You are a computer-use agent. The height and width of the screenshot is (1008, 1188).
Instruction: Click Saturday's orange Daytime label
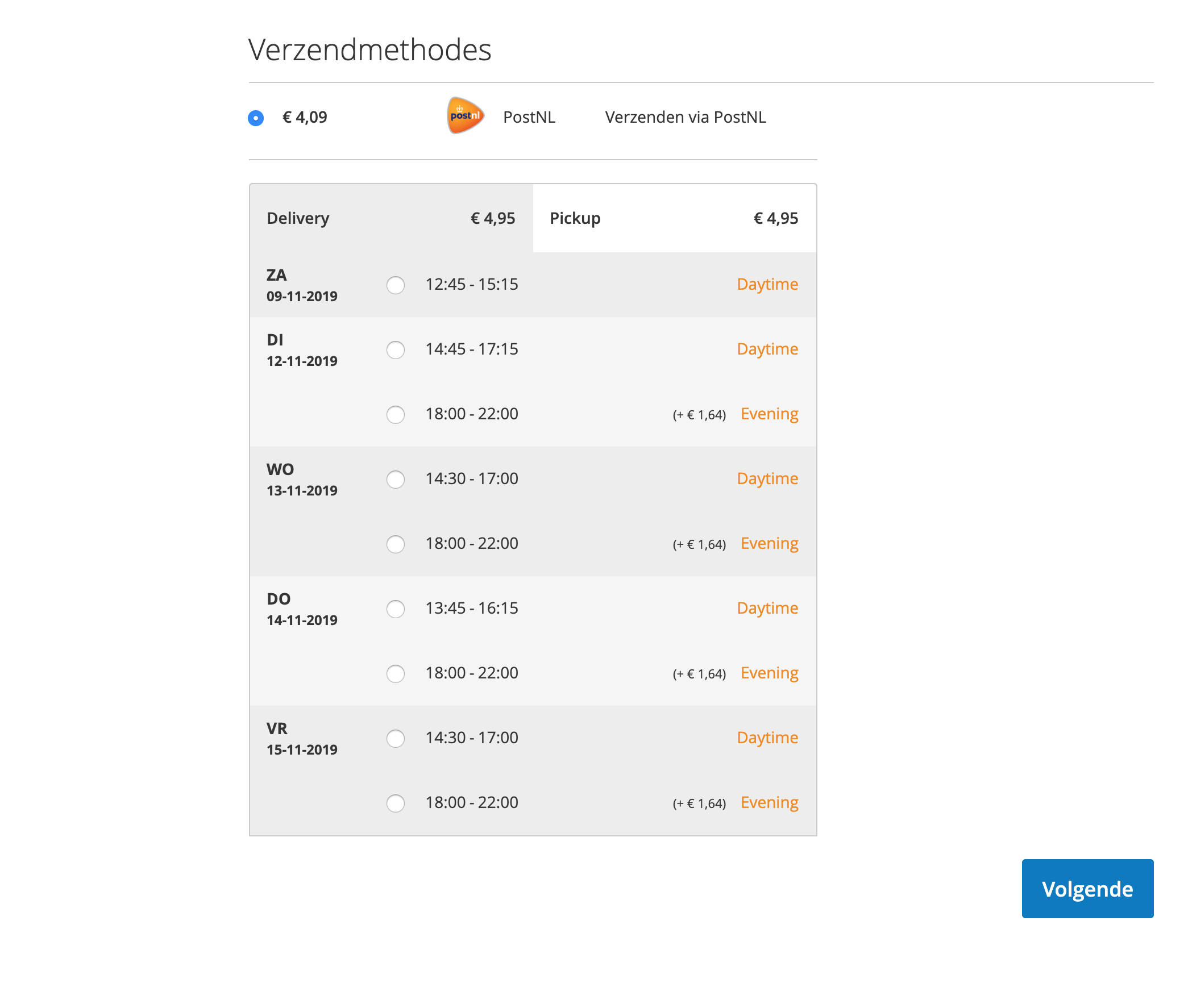click(x=767, y=284)
